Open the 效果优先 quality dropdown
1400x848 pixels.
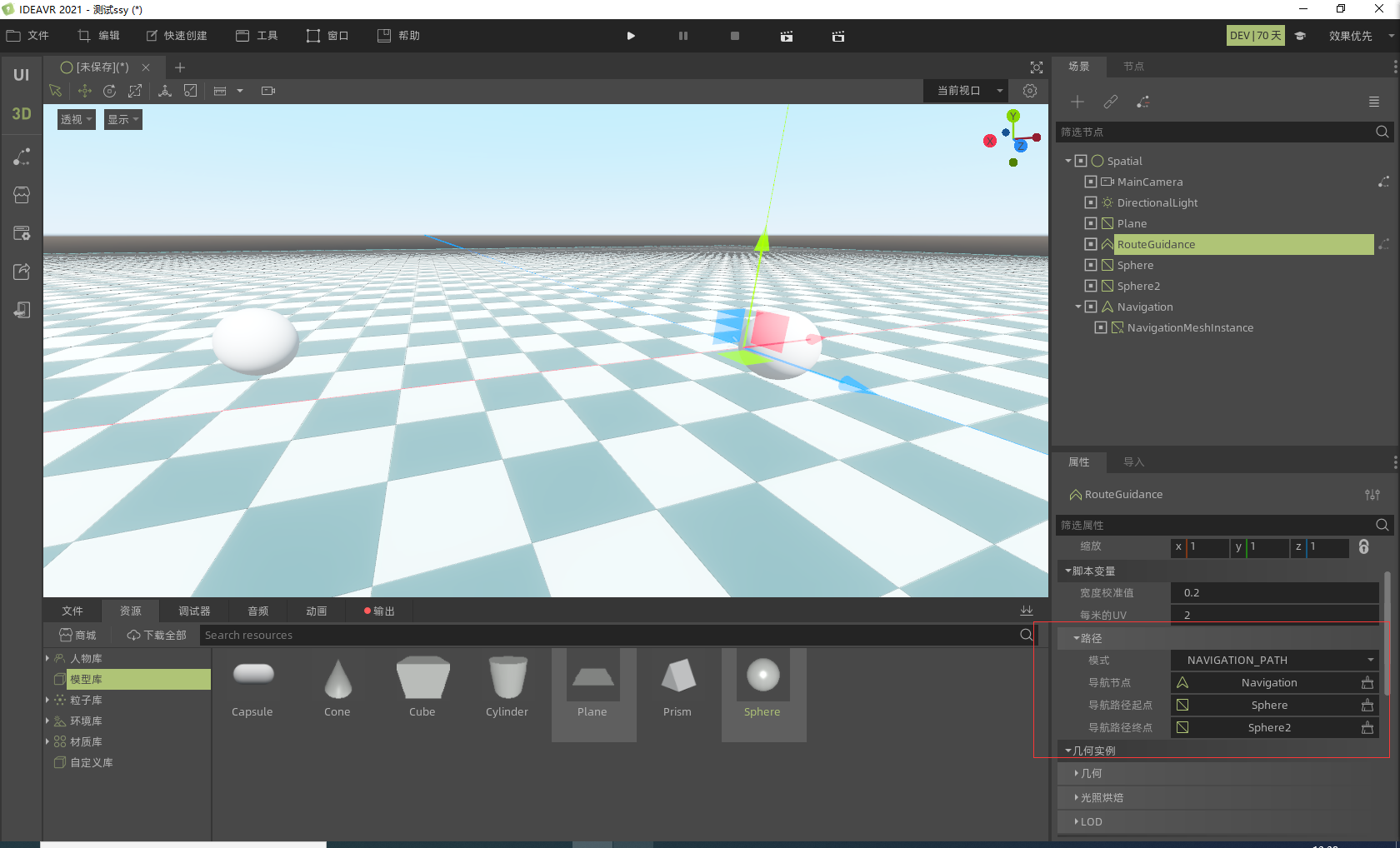coord(1361,36)
